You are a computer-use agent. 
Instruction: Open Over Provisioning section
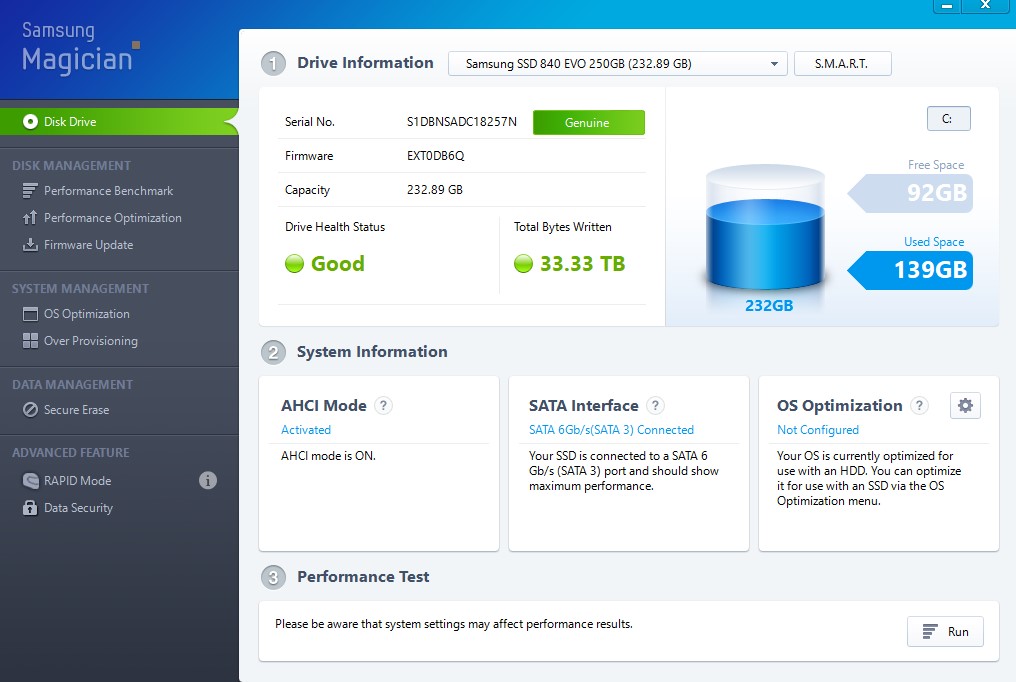(x=90, y=341)
